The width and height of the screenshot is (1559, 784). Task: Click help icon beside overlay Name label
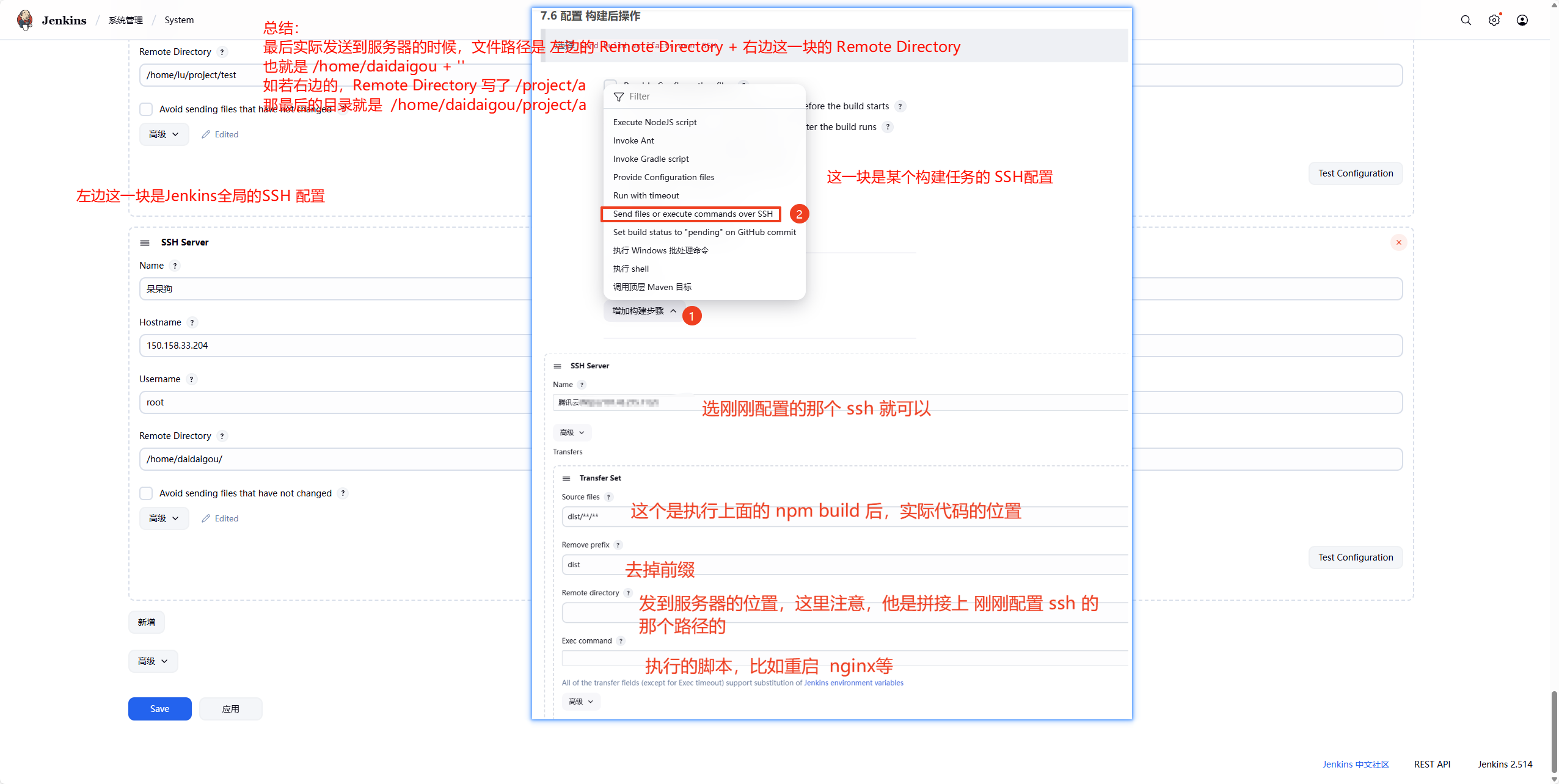click(x=582, y=385)
